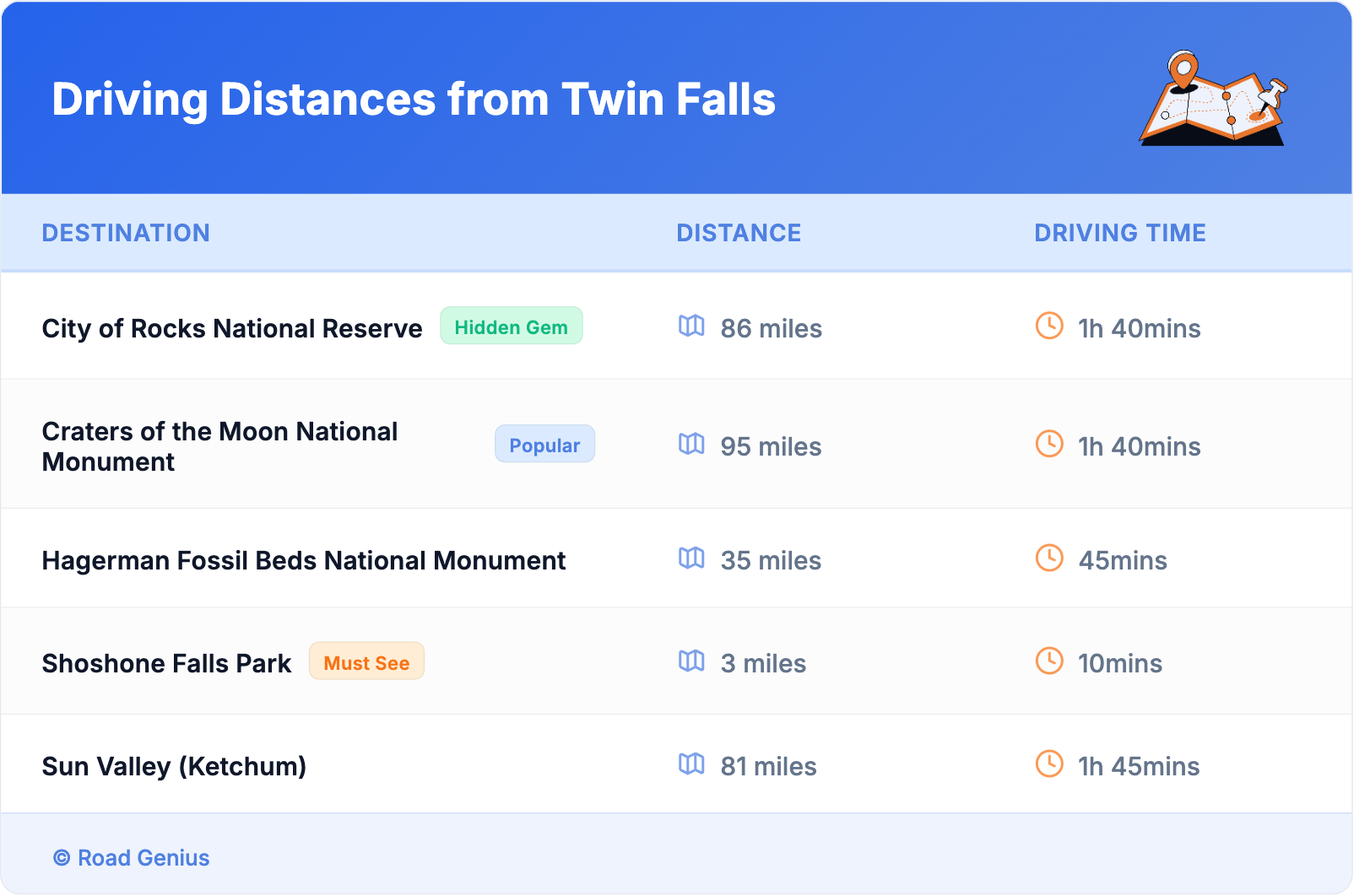The width and height of the screenshot is (1354, 896).
Task: Select Craters of the Moon National Monument
Action: 219,446
